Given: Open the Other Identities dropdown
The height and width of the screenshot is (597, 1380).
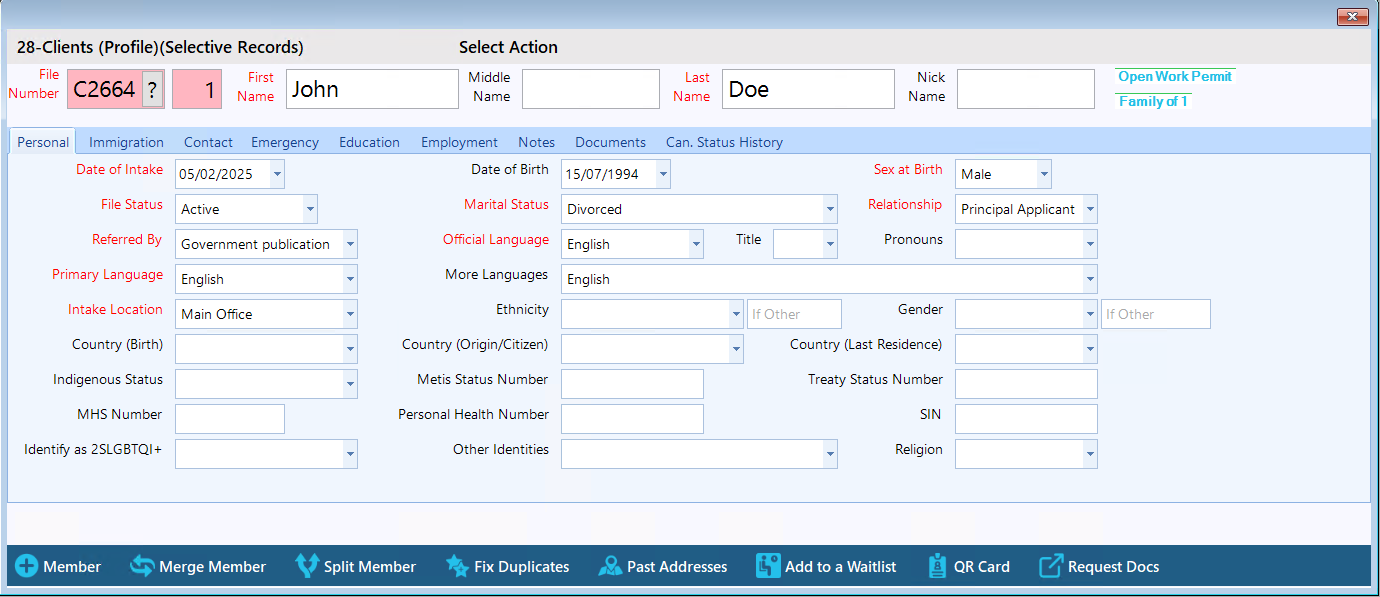Looking at the screenshot, I should point(830,454).
